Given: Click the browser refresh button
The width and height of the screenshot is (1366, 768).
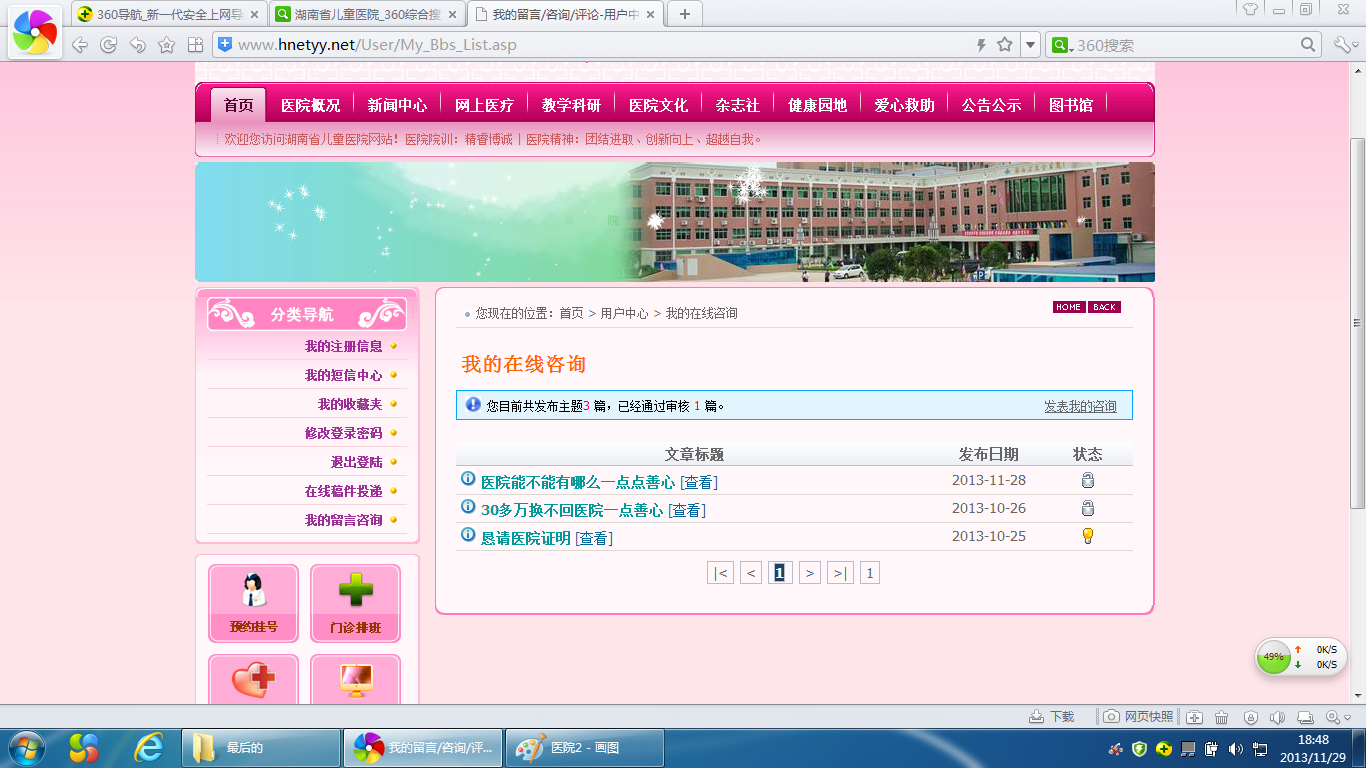Looking at the screenshot, I should (x=108, y=45).
